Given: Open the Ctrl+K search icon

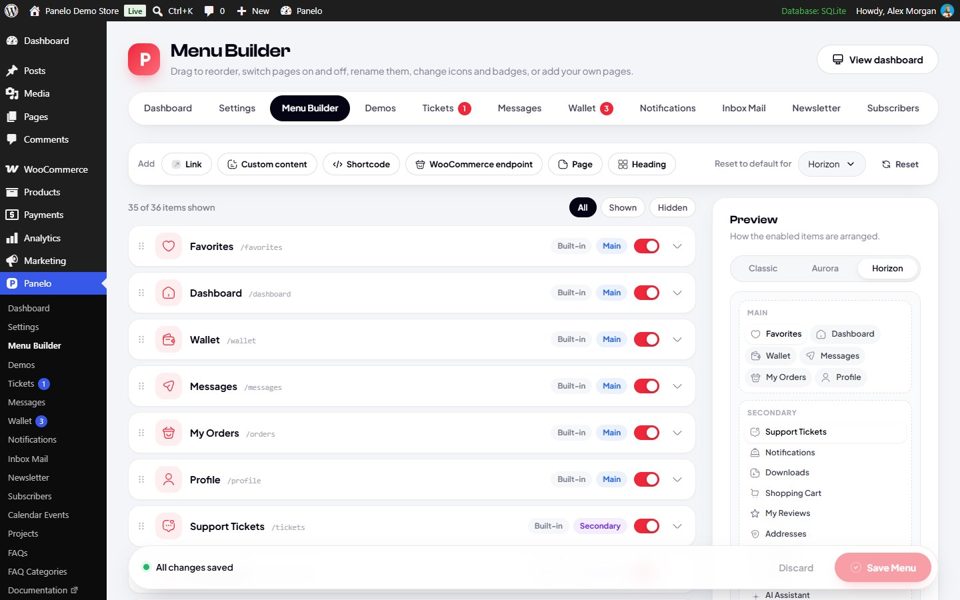Looking at the screenshot, I should click(x=157, y=10).
